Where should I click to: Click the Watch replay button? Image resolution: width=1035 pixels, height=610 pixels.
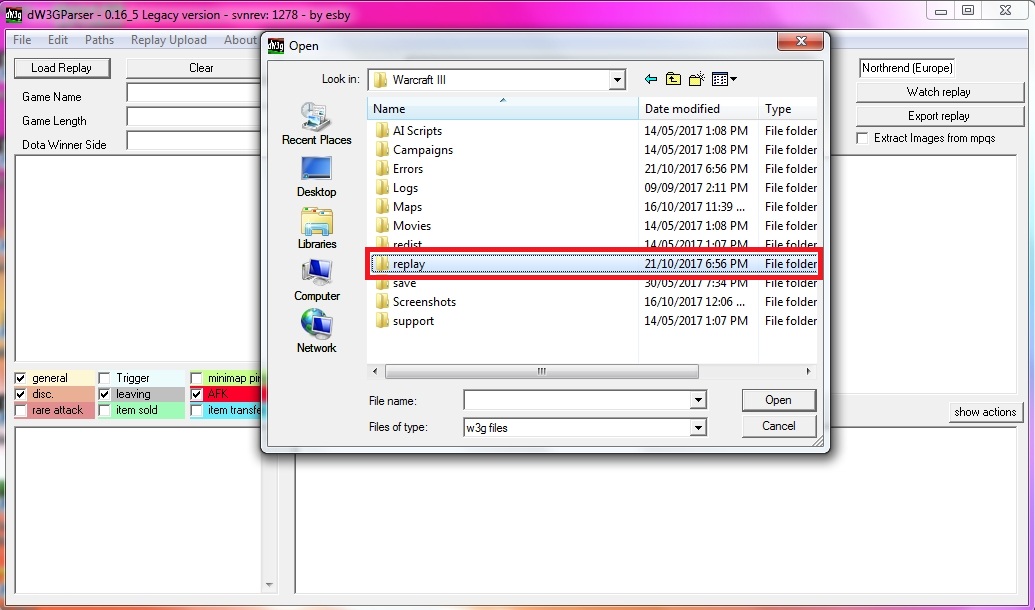tap(938, 92)
